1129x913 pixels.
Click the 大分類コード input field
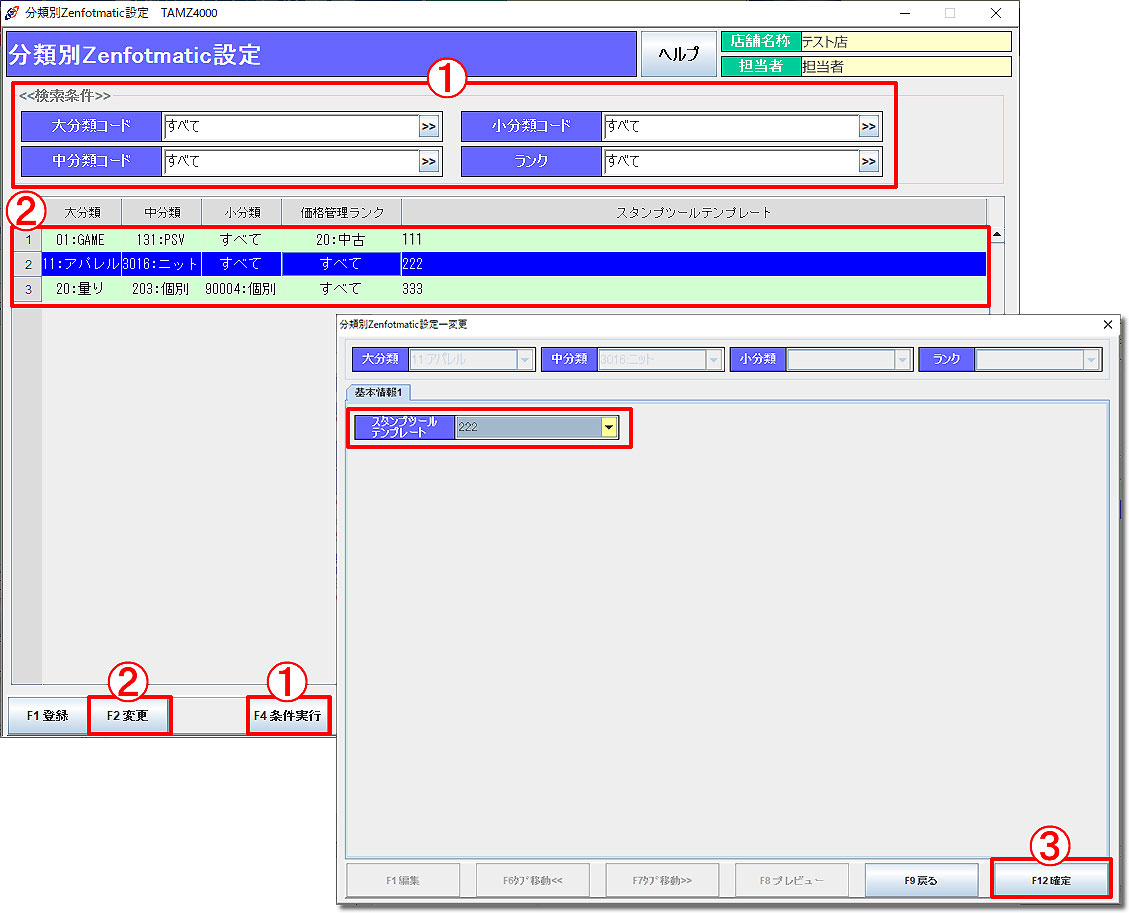[292, 127]
